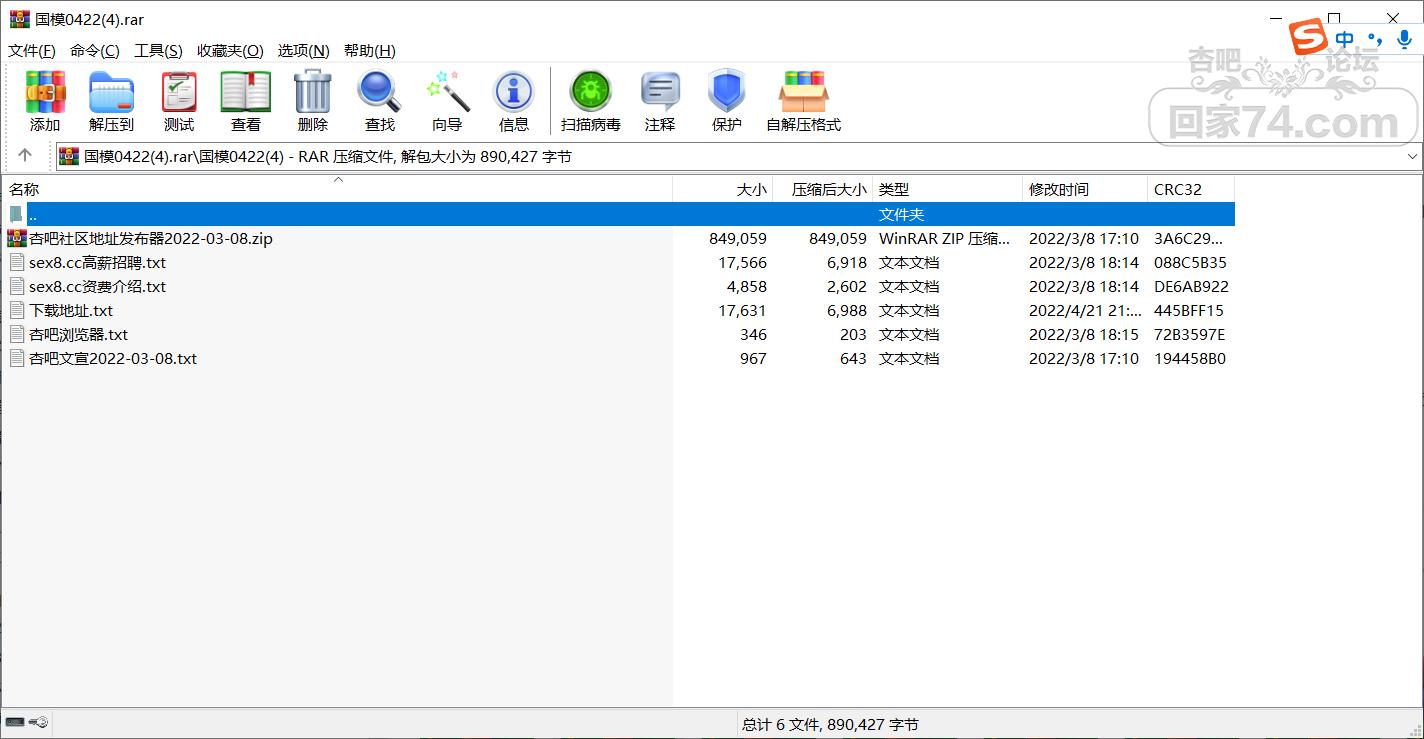Sort by the 名称 column header

click(337, 189)
